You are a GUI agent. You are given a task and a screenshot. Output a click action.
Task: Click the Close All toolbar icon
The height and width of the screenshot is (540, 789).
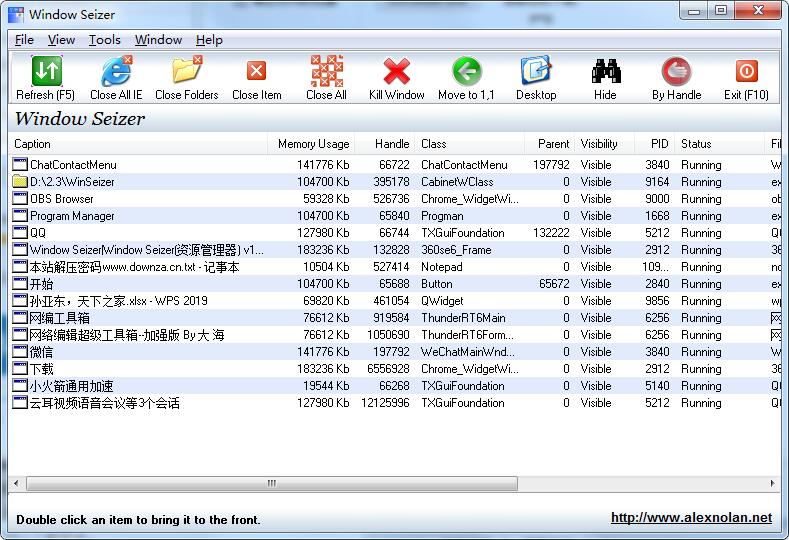327,70
